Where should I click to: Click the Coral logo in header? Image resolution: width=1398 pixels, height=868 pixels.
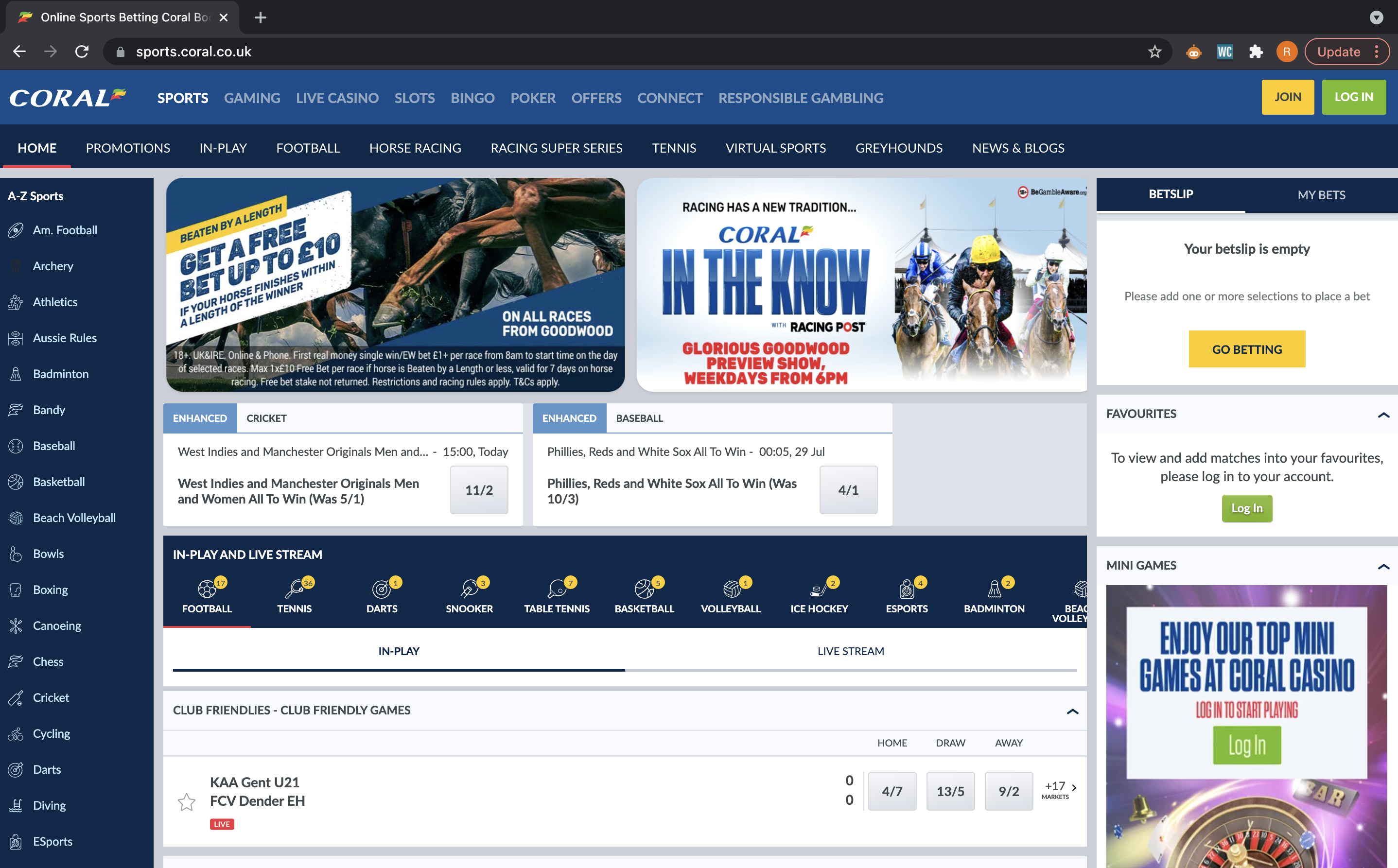[68, 98]
